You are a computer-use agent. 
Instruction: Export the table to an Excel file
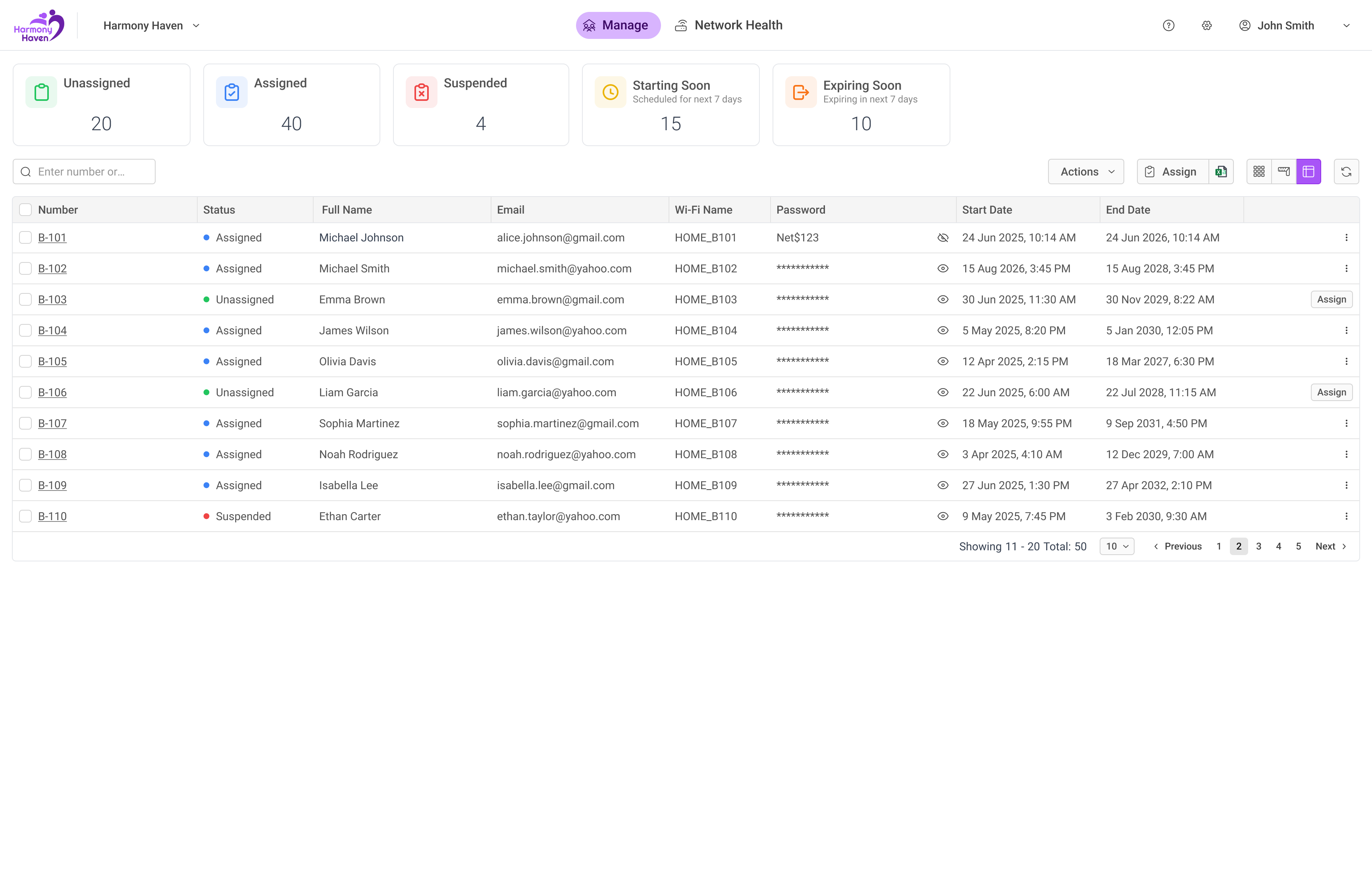(1221, 172)
